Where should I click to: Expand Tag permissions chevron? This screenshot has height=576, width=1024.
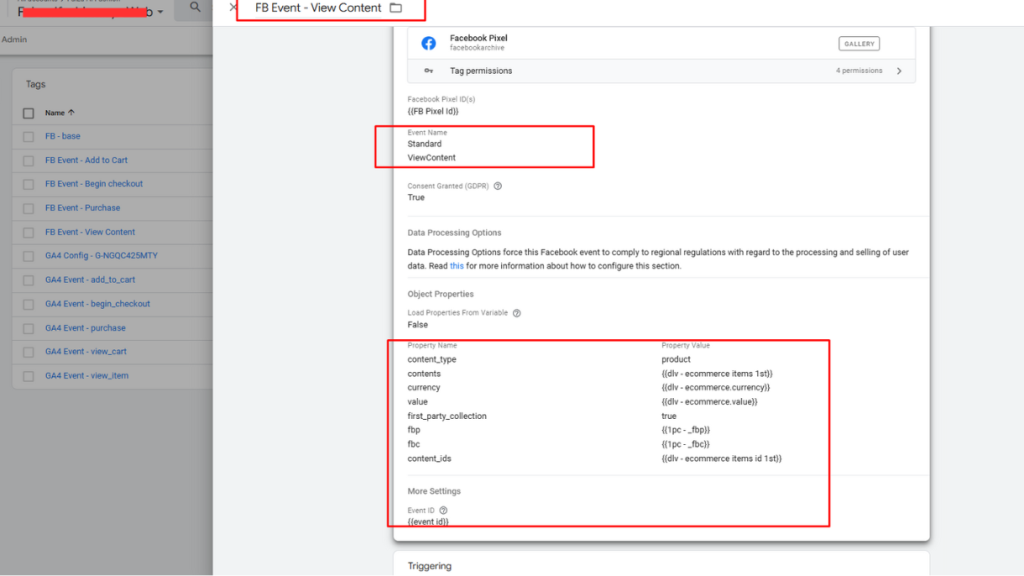coord(899,71)
